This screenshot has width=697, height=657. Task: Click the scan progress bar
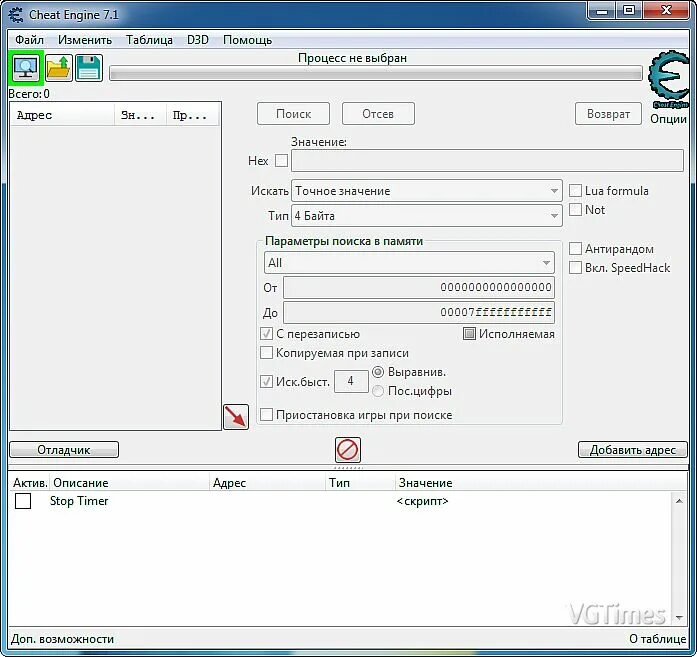pos(376,73)
